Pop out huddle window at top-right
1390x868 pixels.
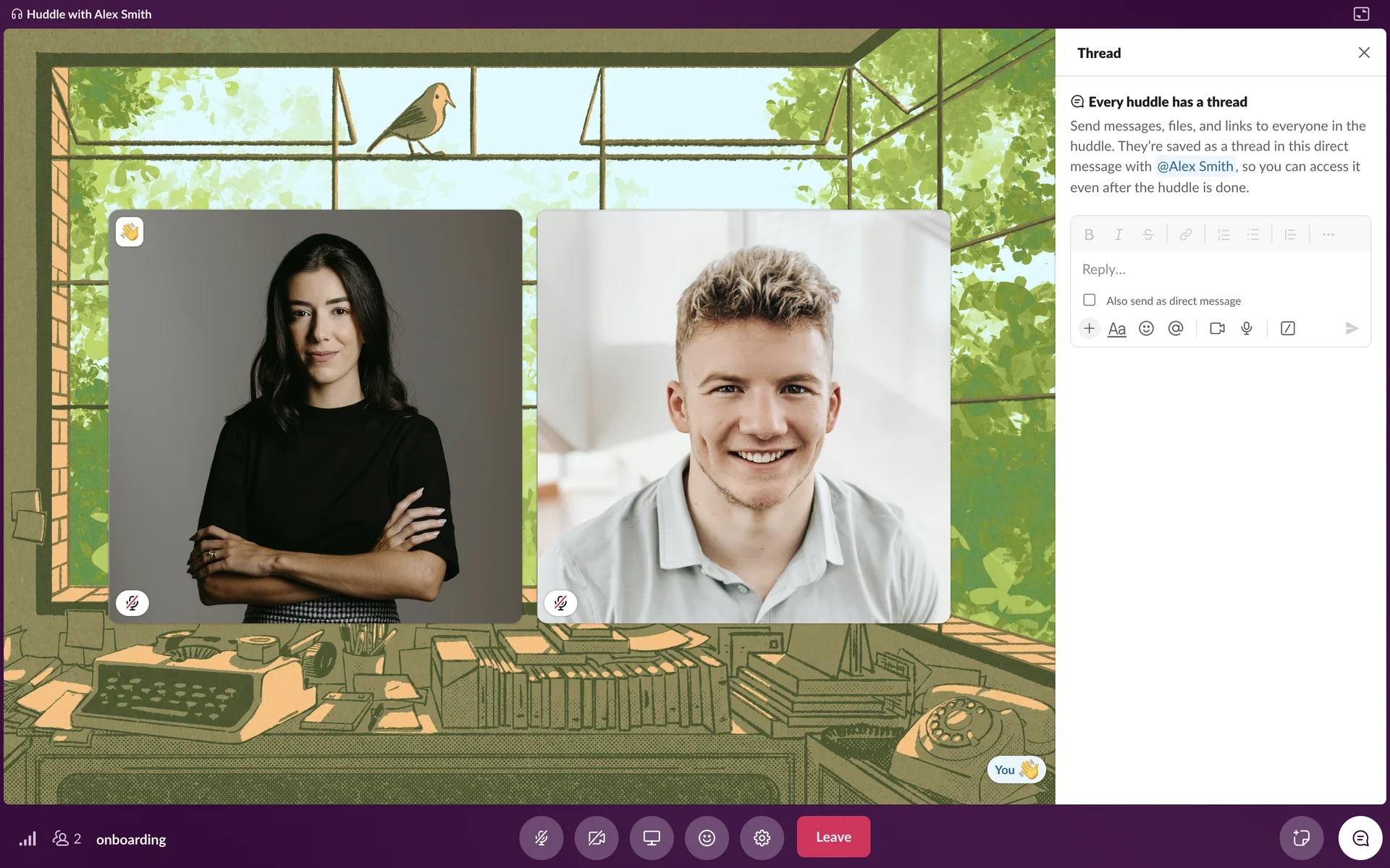pos(1361,14)
